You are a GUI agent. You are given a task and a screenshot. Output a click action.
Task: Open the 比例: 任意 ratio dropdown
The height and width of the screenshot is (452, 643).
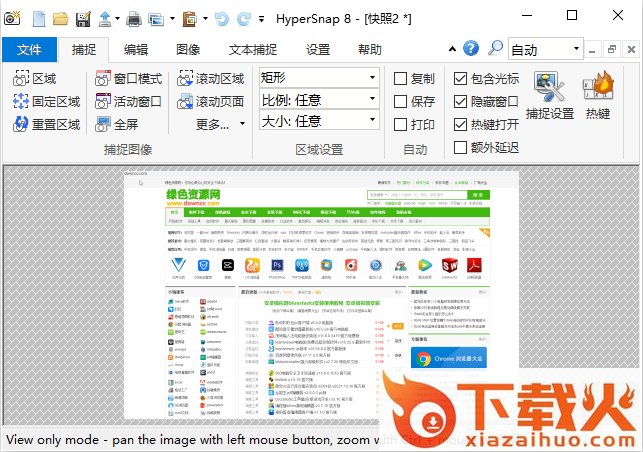click(319, 99)
